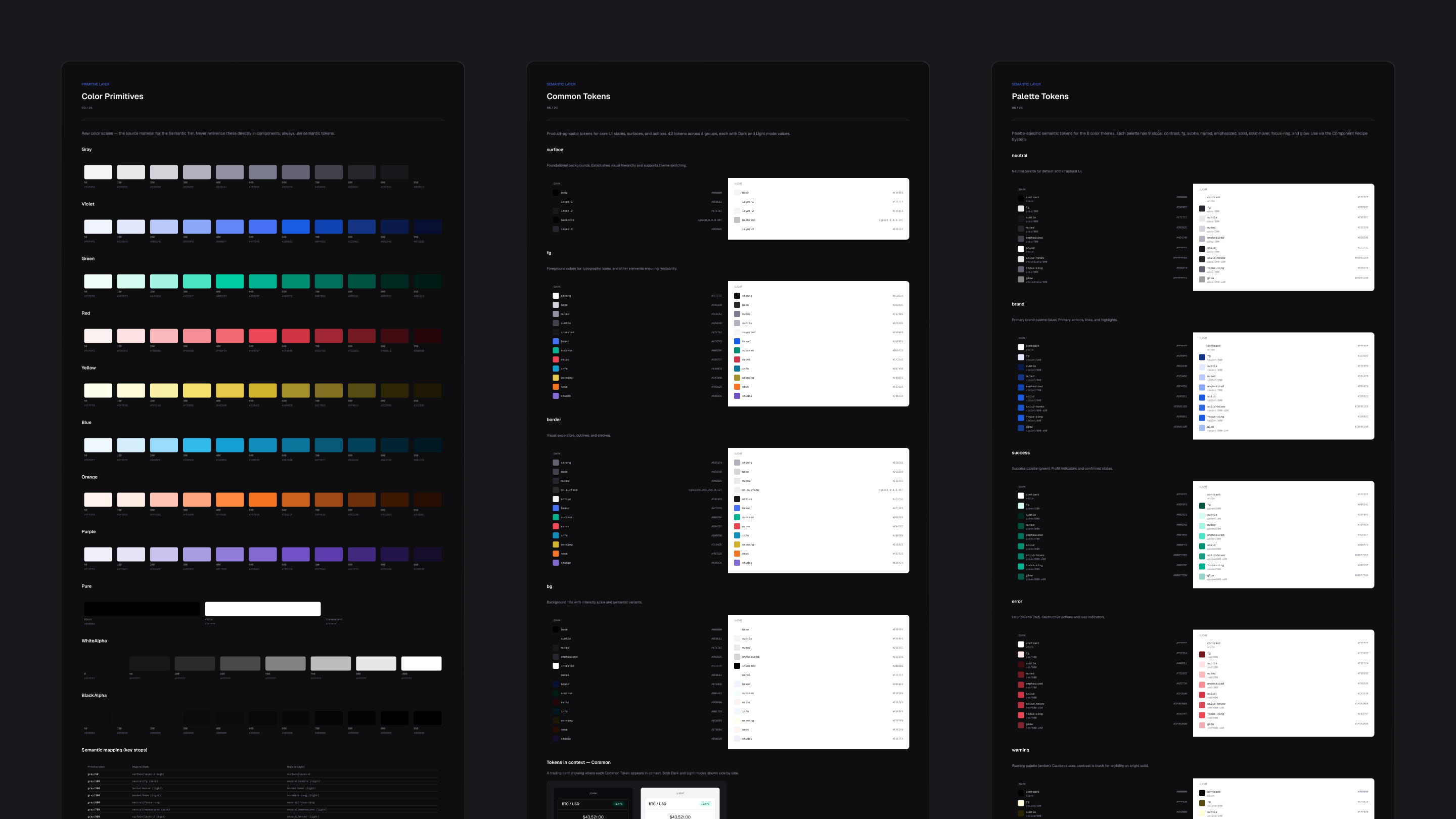The image size is (1456, 819).
Task: Click Semantic mapping (key stops) heading
Action: pos(114,750)
